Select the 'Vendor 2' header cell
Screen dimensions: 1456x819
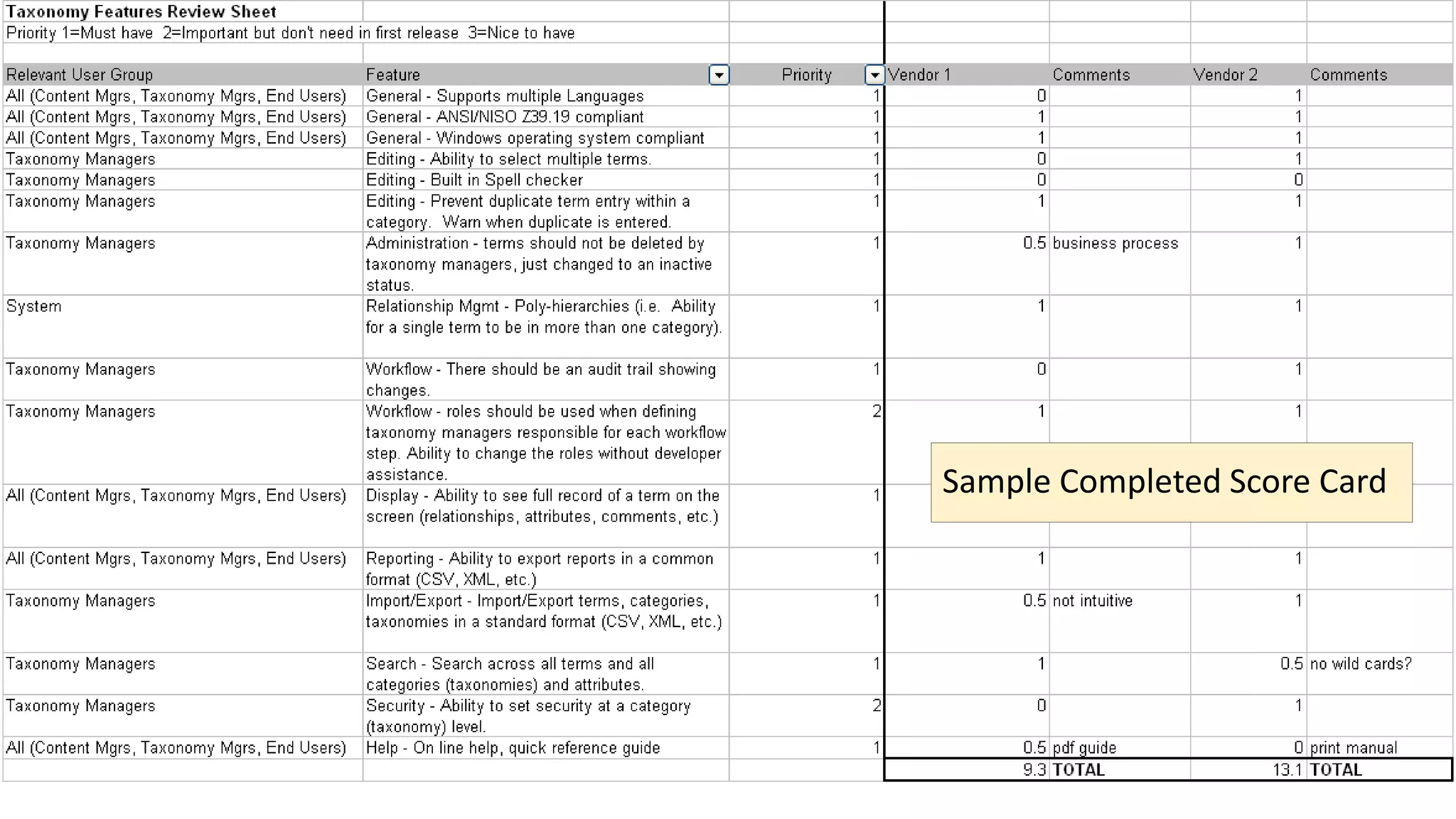(x=1248, y=75)
